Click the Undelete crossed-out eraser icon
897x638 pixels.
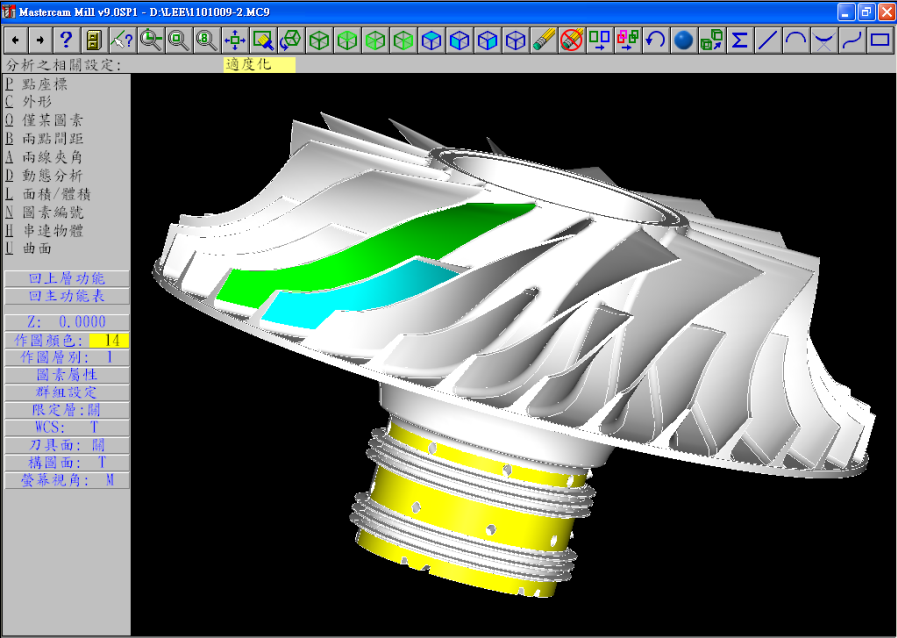click(571, 40)
